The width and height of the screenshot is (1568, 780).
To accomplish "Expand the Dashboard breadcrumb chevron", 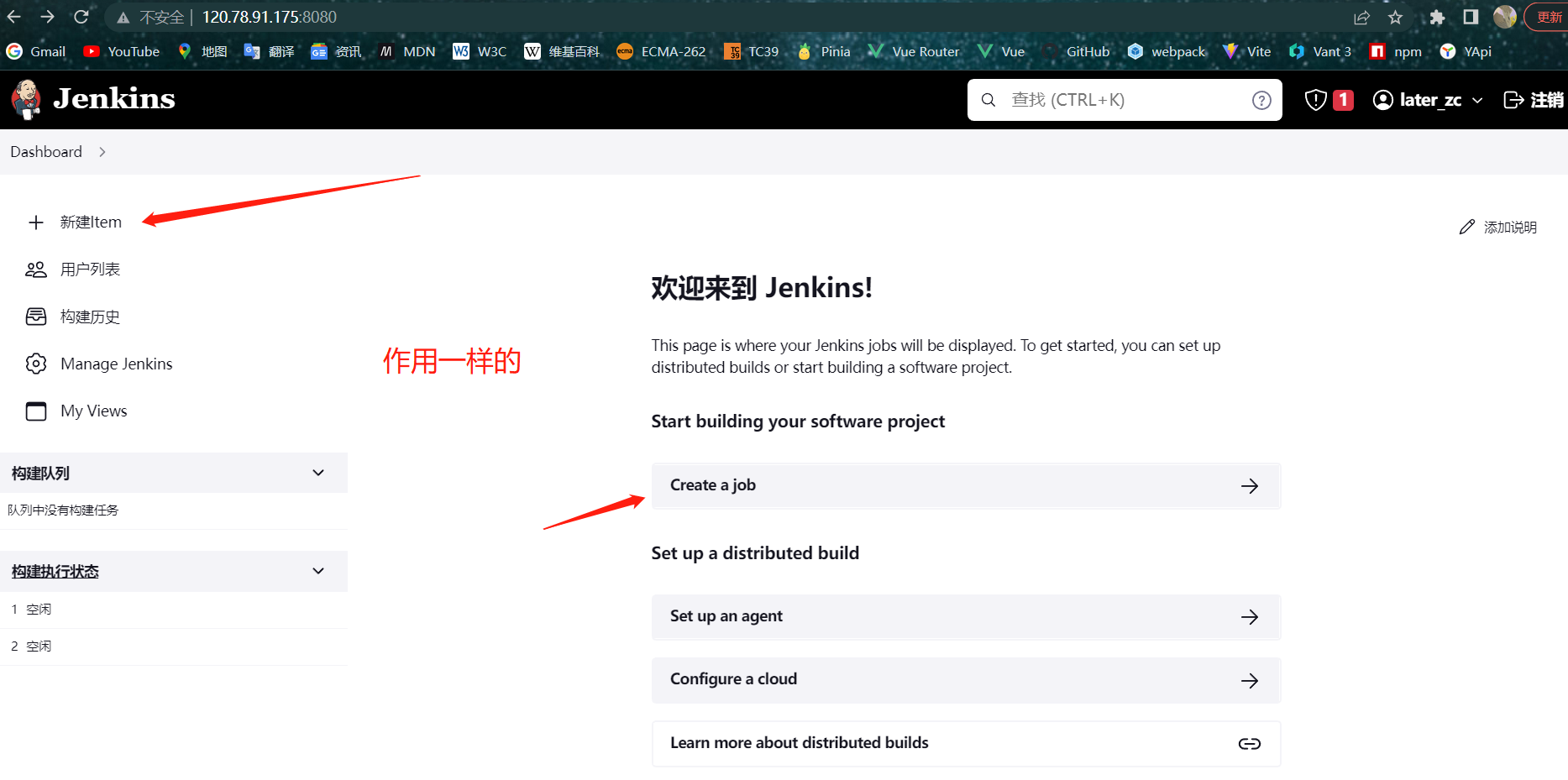I will click(x=102, y=152).
